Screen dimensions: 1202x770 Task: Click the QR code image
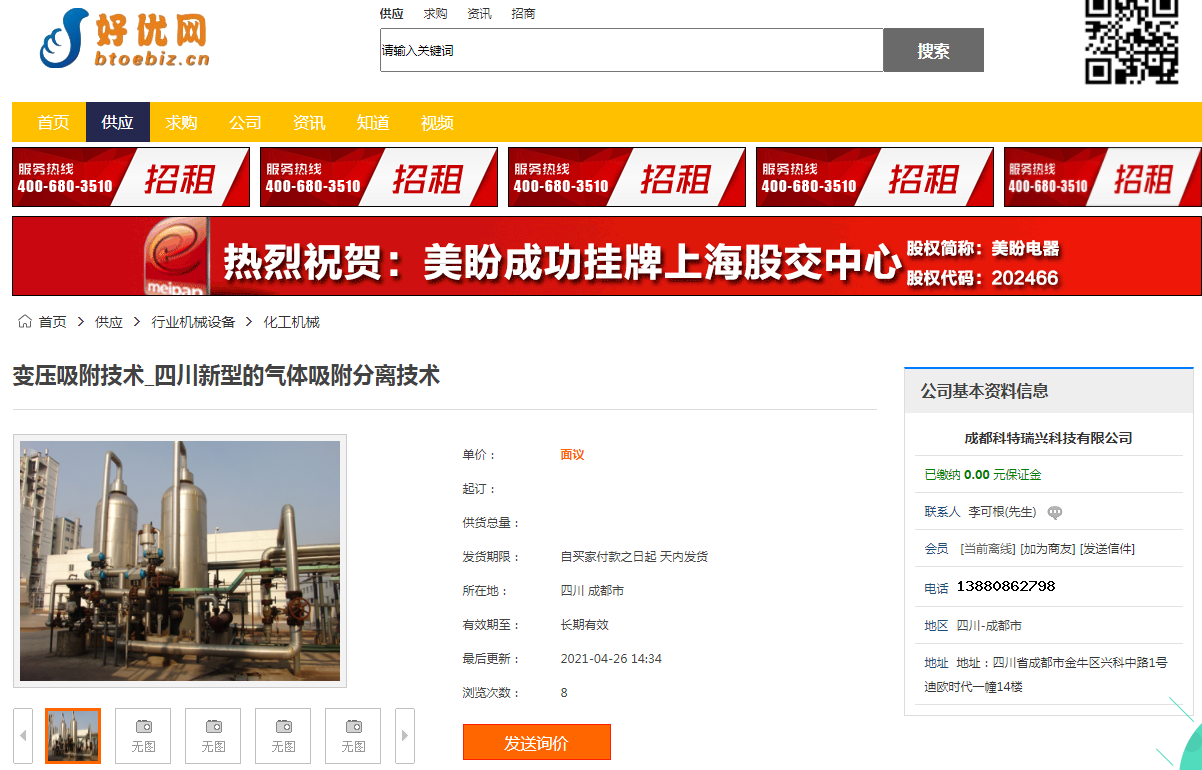pyautogui.click(x=1132, y=40)
